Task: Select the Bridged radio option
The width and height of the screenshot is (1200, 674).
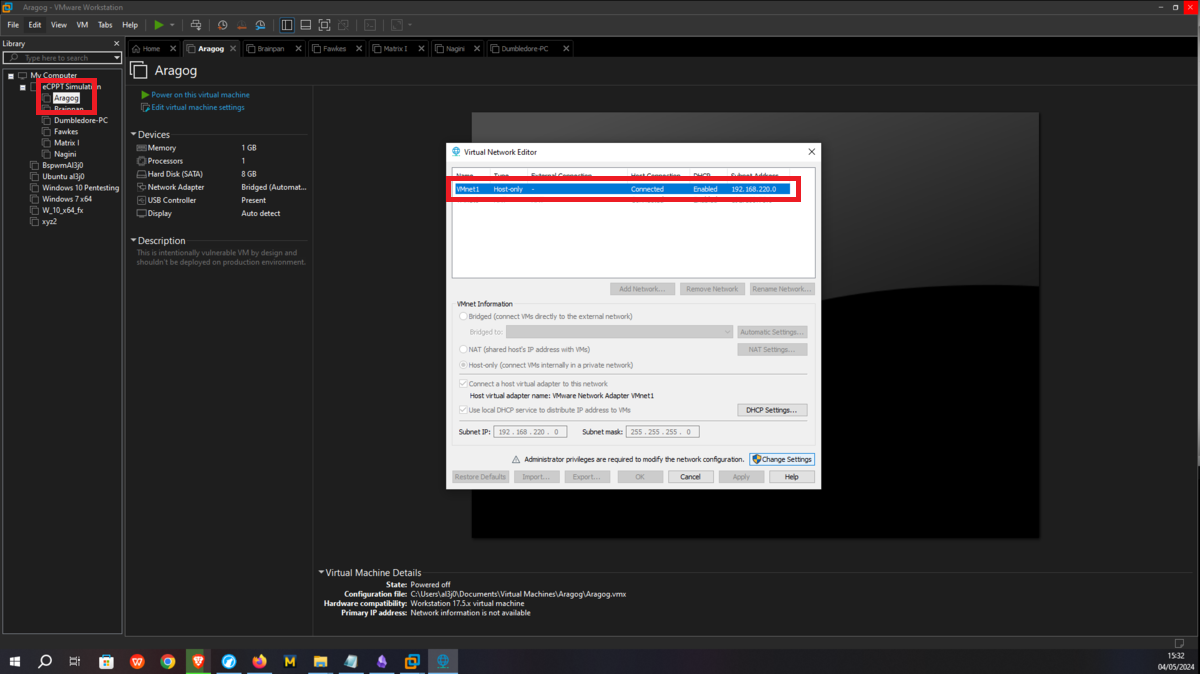Action: click(463, 316)
